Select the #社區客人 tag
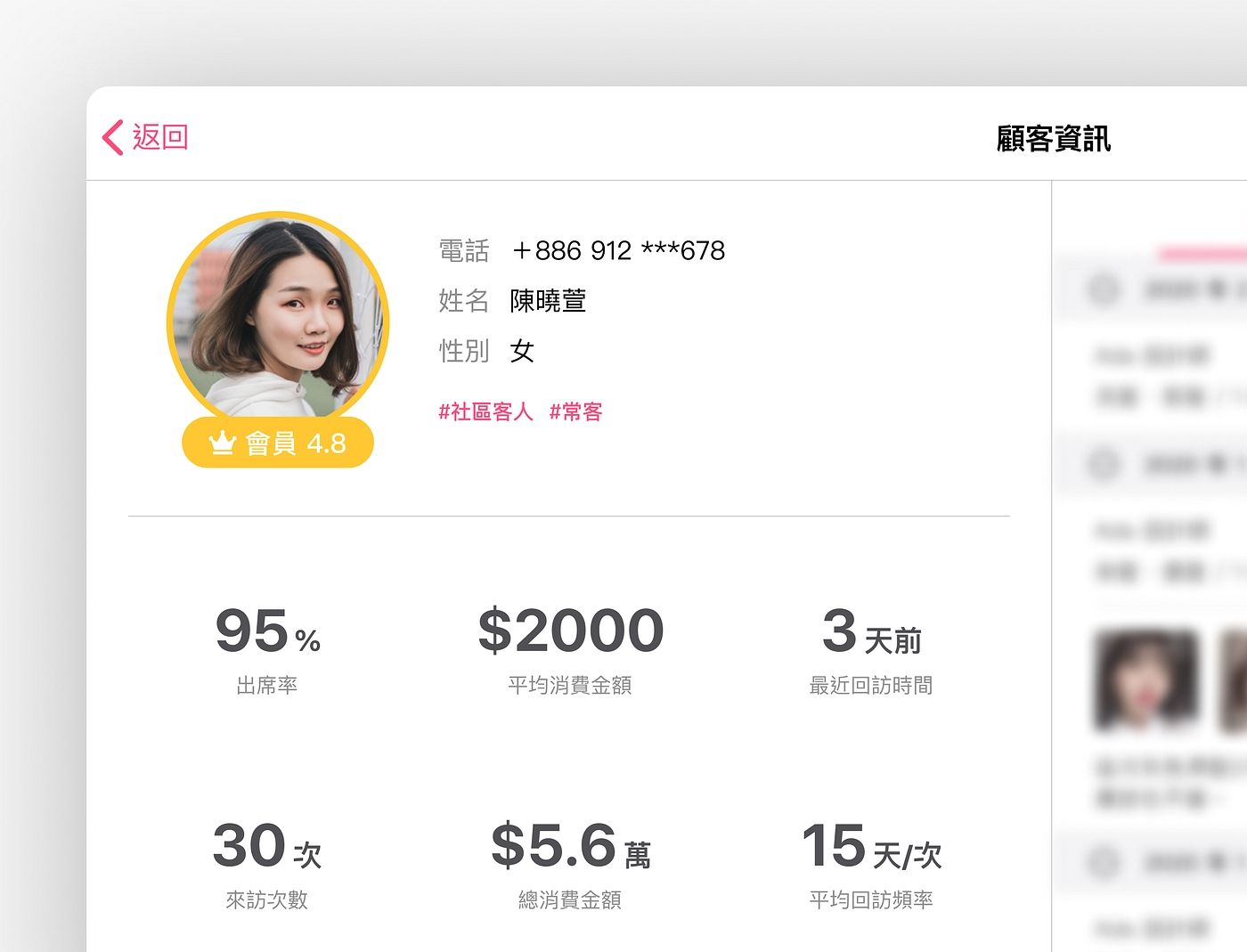1247x952 pixels. tap(485, 411)
